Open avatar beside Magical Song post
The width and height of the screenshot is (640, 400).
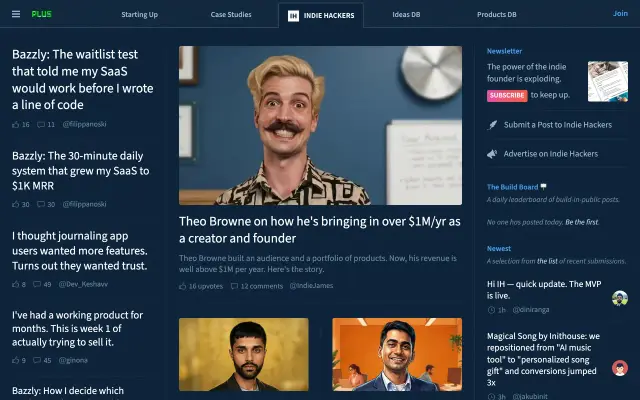coord(620,368)
